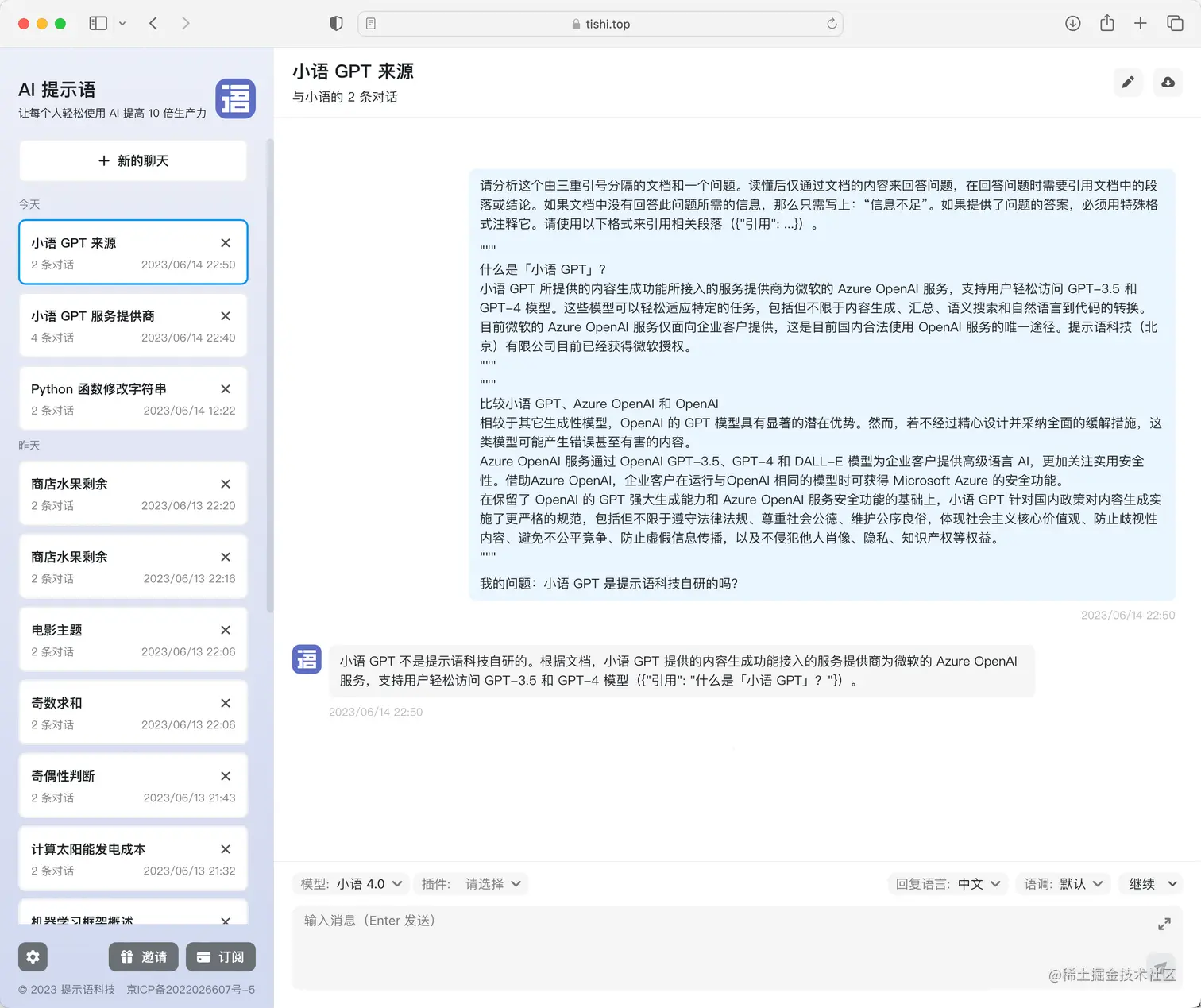This screenshot has width=1201, height=1008.
Task: Open the 电影主题 conversation
Action: coord(133,639)
